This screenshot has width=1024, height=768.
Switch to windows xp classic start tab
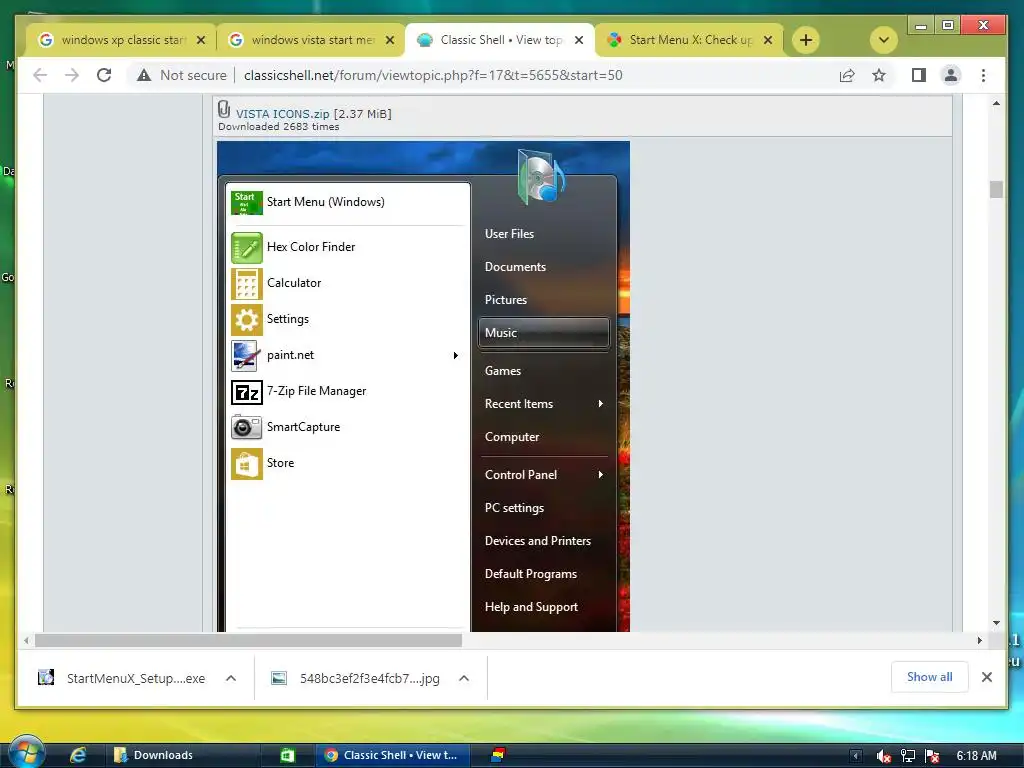pyautogui.click(x=122, y=40)
